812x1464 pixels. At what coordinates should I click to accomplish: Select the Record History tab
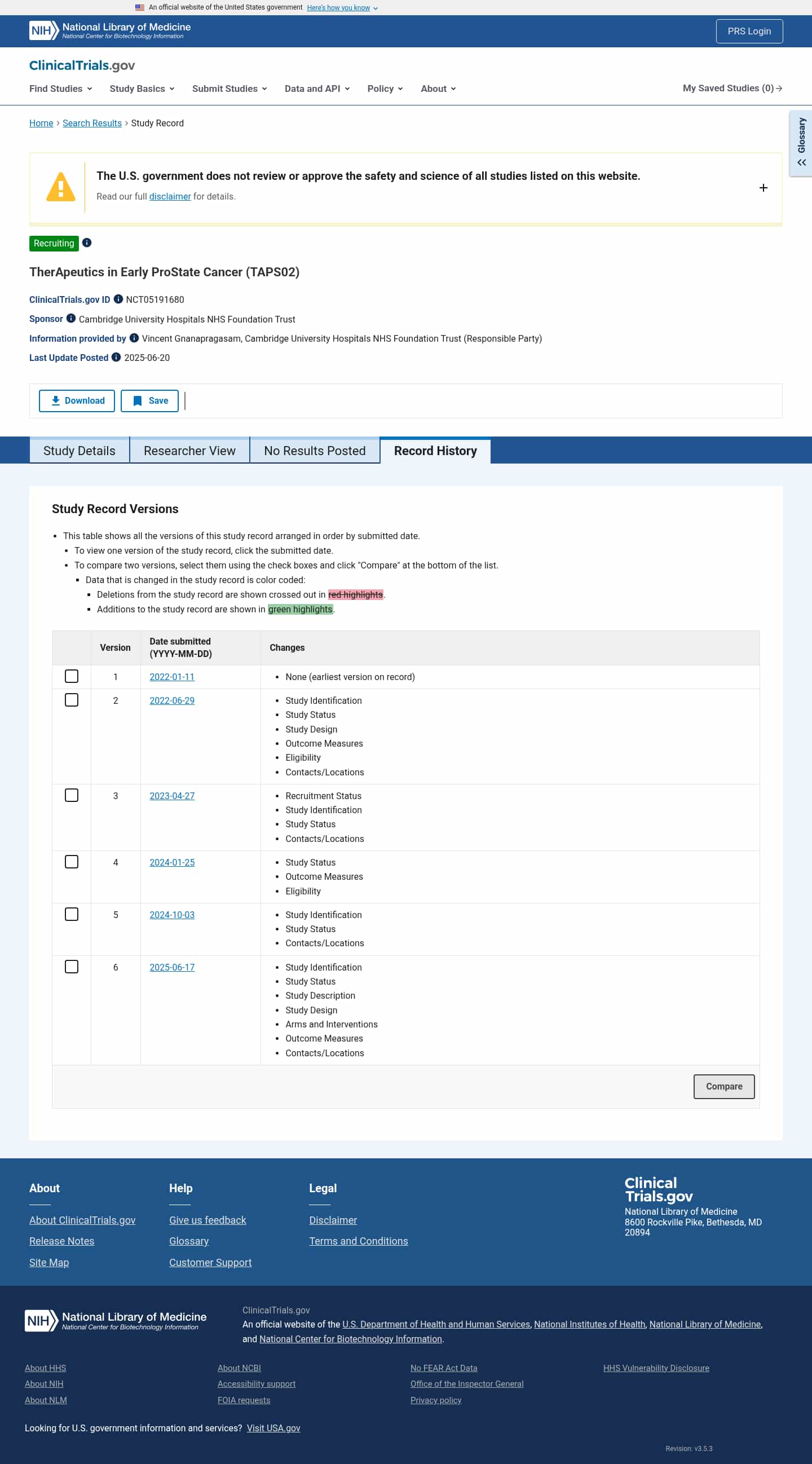tap(435, 451)
